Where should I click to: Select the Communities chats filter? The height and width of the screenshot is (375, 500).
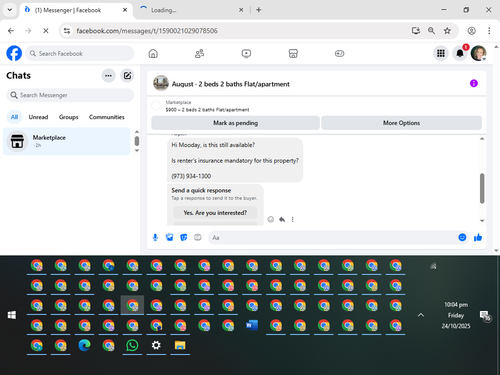click(107, 117)
